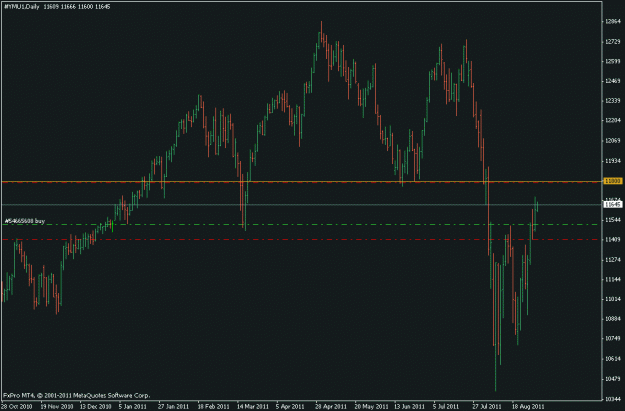Select the green dashed buy order line
The height and width of the screenshot is (411, 625).
(302, 224)
